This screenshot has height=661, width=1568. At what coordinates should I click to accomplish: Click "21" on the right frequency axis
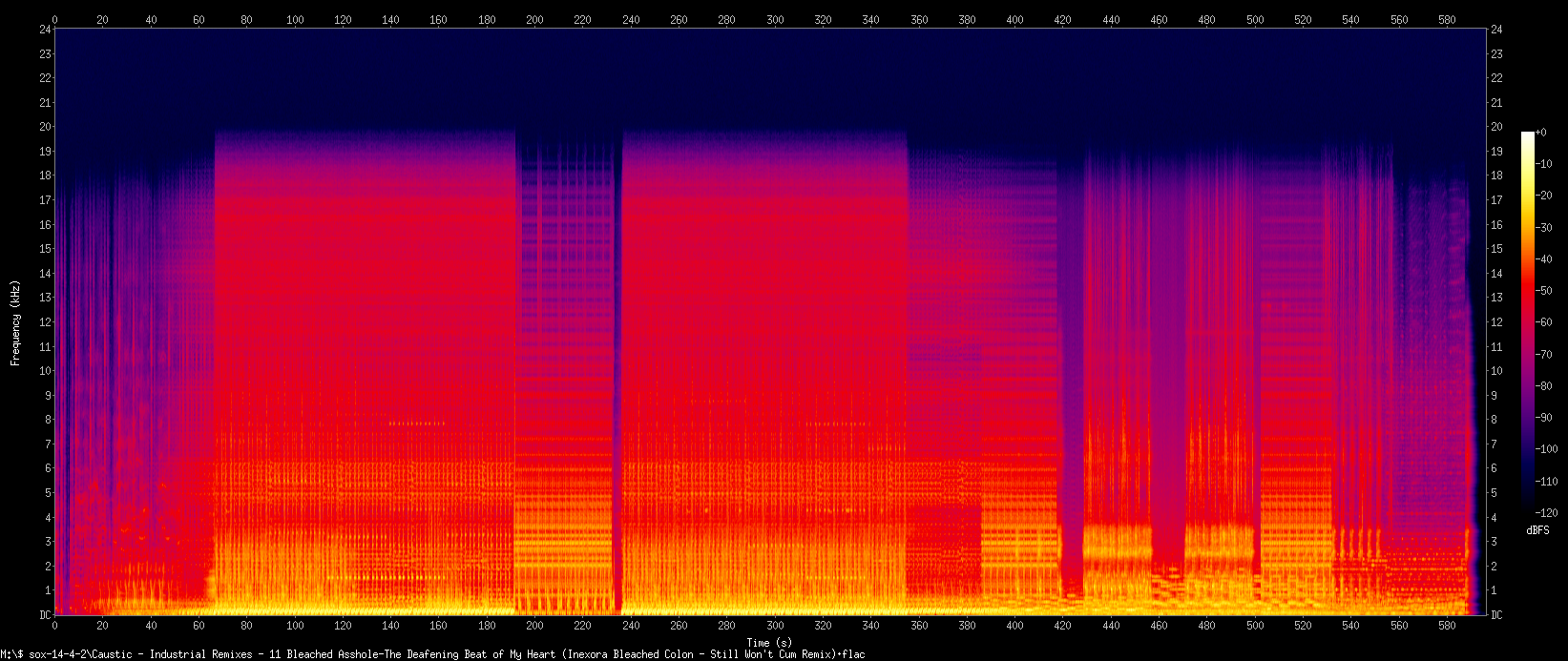(x=1496, y=103)
